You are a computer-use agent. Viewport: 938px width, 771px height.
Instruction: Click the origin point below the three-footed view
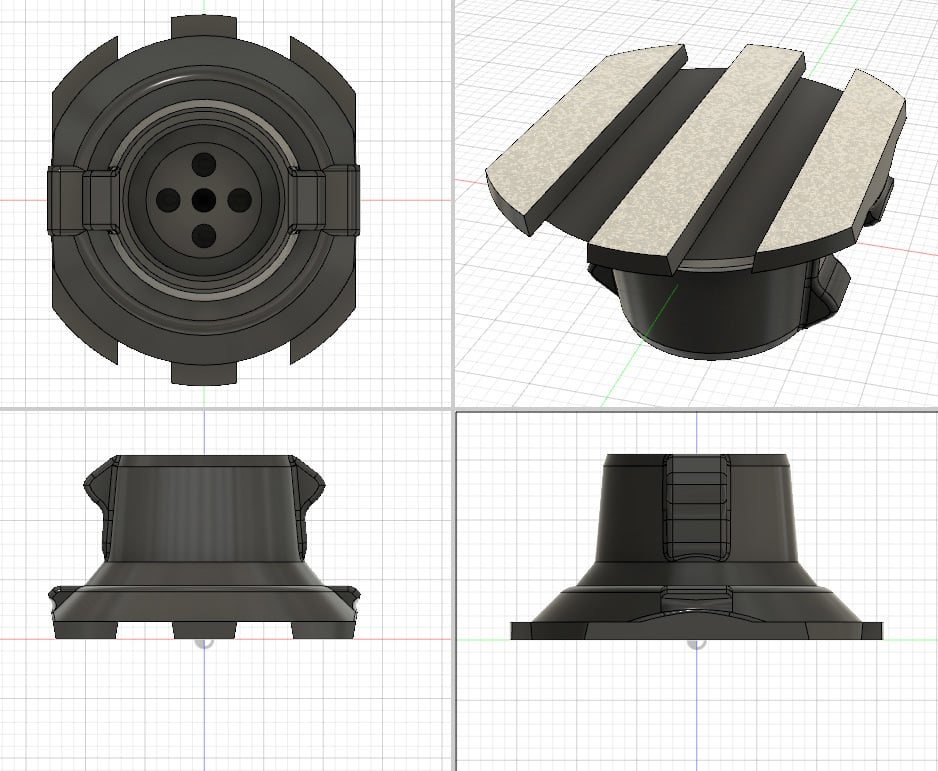point(204,643)
